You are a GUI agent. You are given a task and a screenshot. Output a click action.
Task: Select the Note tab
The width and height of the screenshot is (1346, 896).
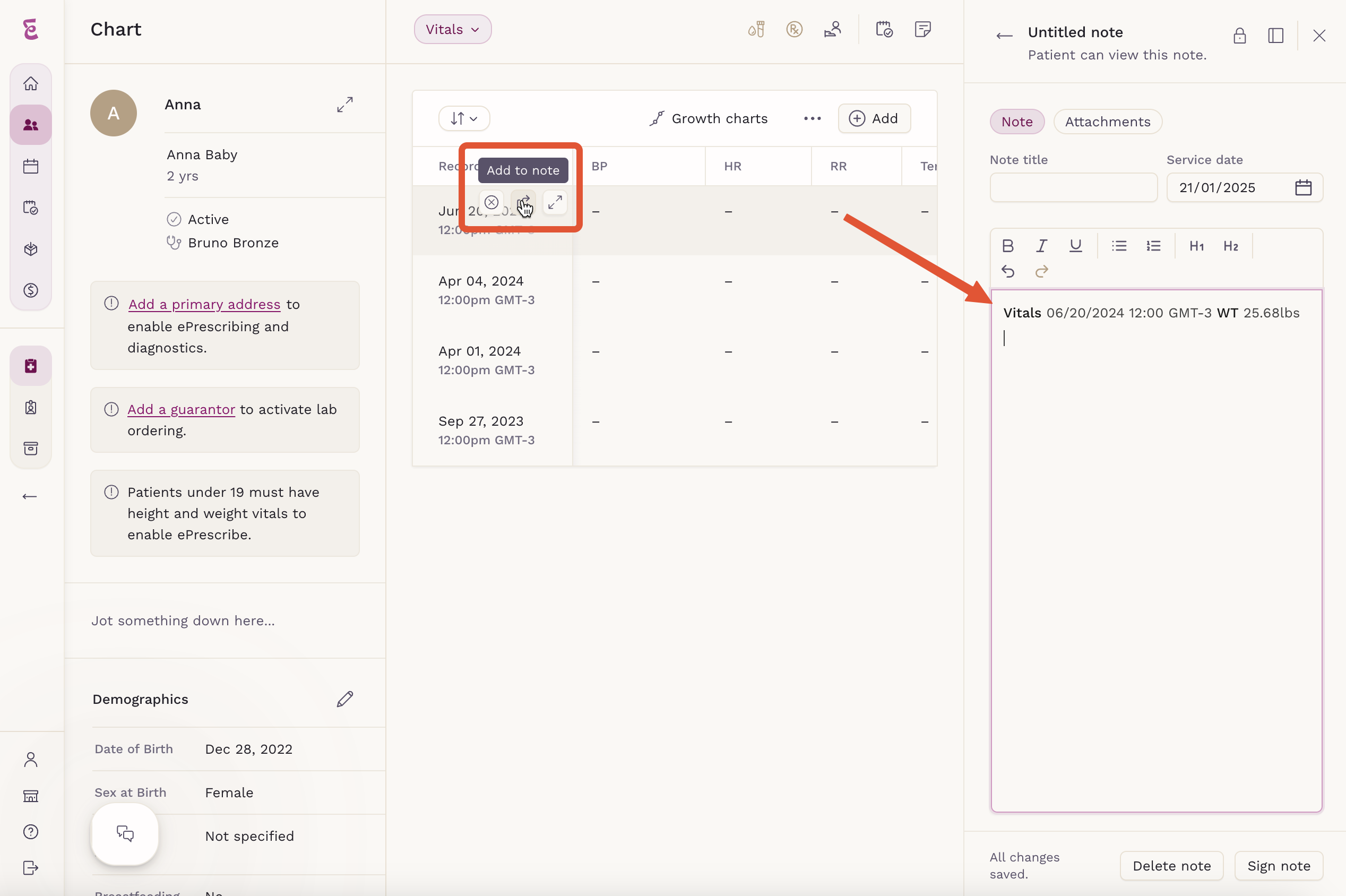1017,122
